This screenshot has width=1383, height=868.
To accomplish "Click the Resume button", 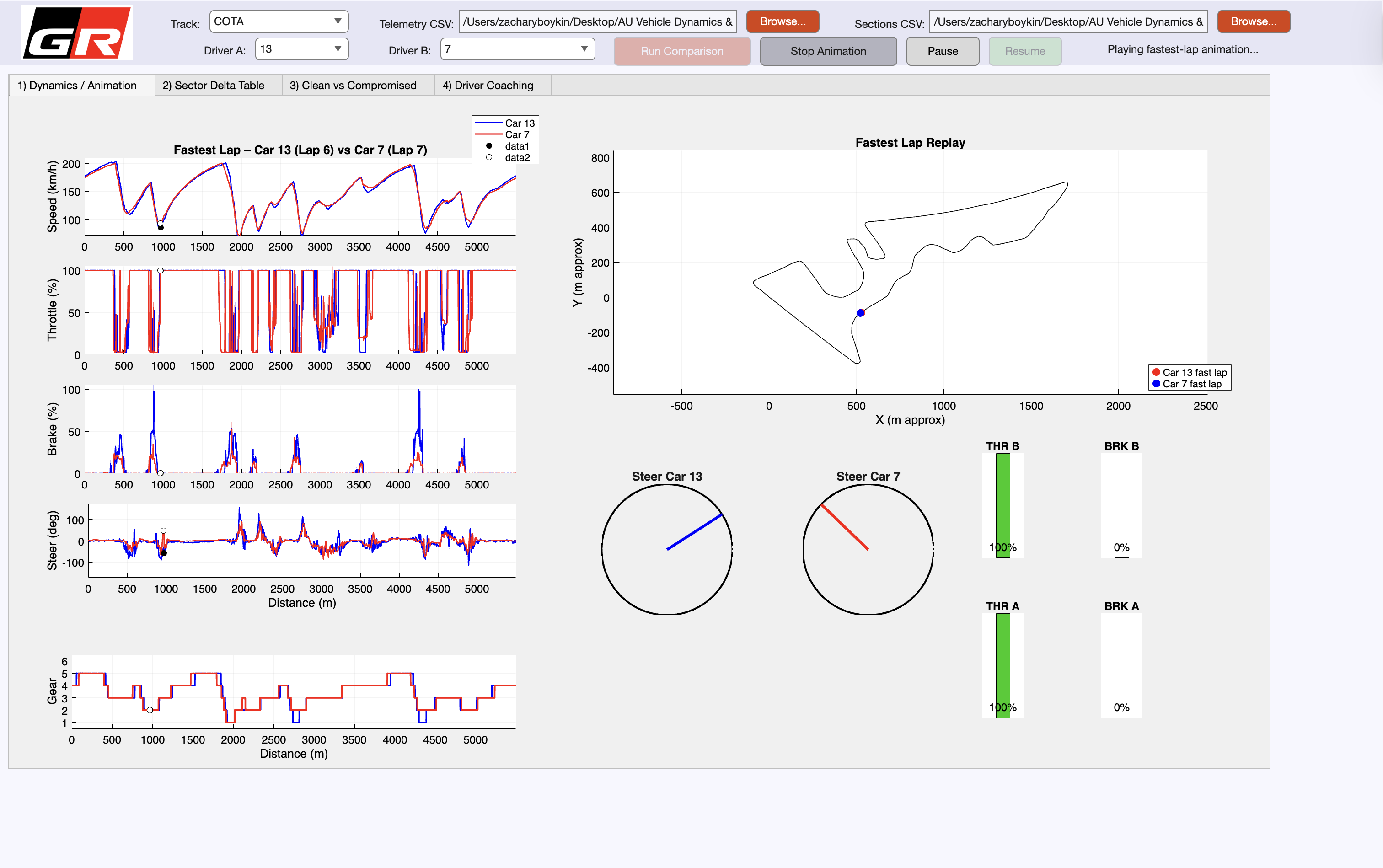I will click(x=1024, y=51).
